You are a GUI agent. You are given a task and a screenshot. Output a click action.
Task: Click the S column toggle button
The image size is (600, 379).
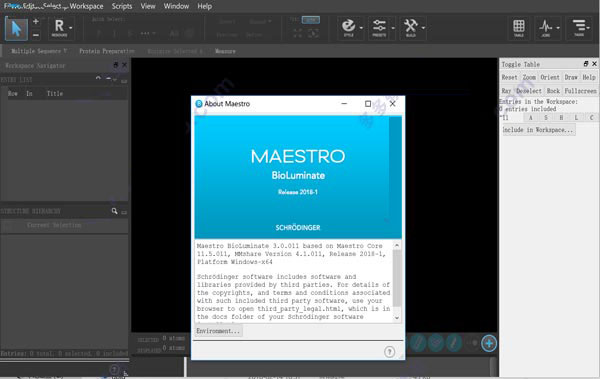(x=546, y=118)
